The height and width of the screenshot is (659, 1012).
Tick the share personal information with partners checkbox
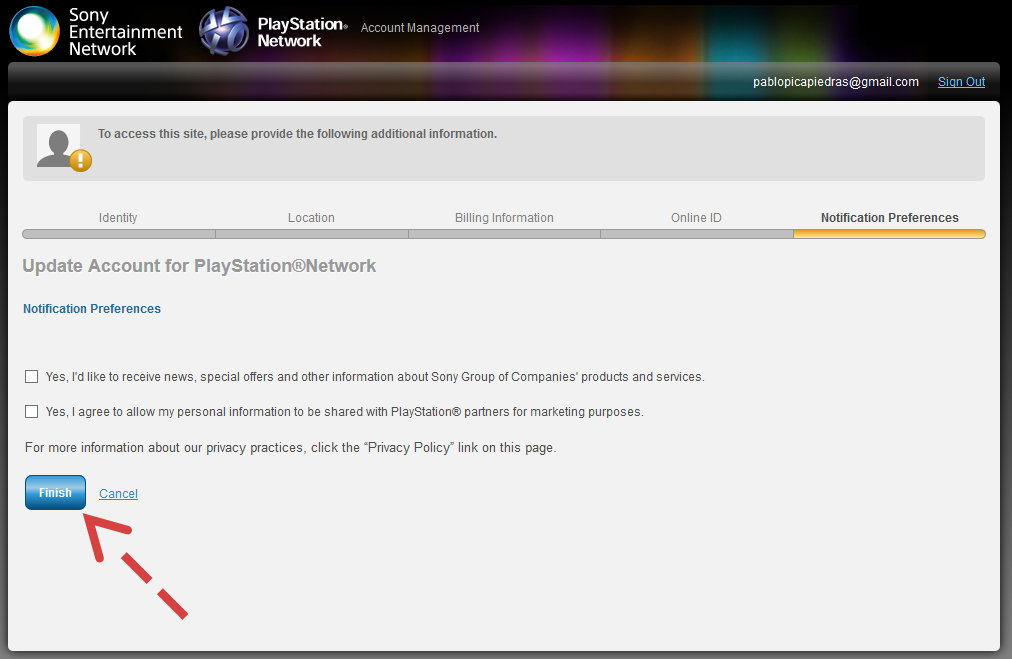click(x=32, y=411)
